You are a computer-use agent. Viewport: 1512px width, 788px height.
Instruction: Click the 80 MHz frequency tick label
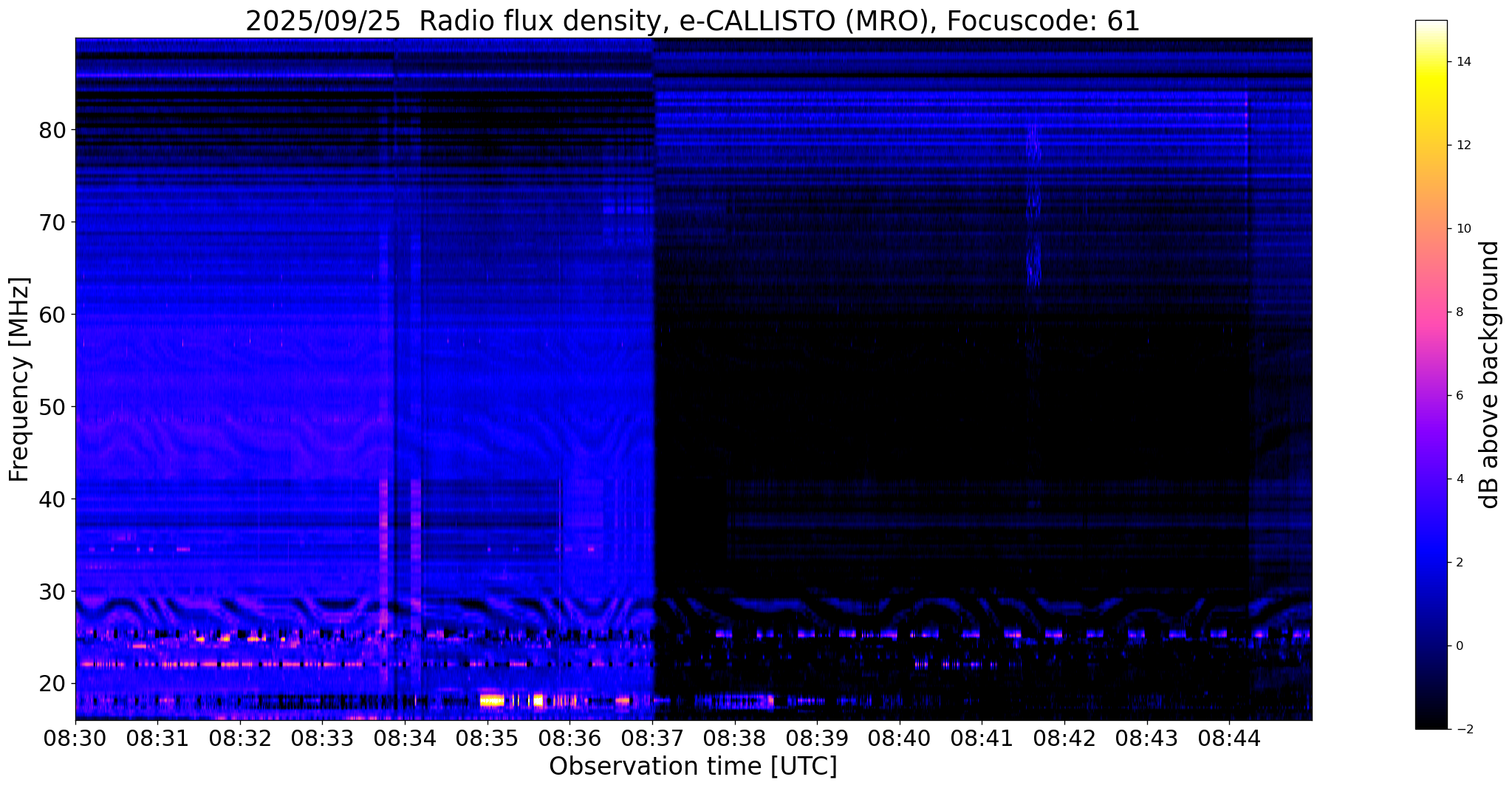click(x=51, y=130)
